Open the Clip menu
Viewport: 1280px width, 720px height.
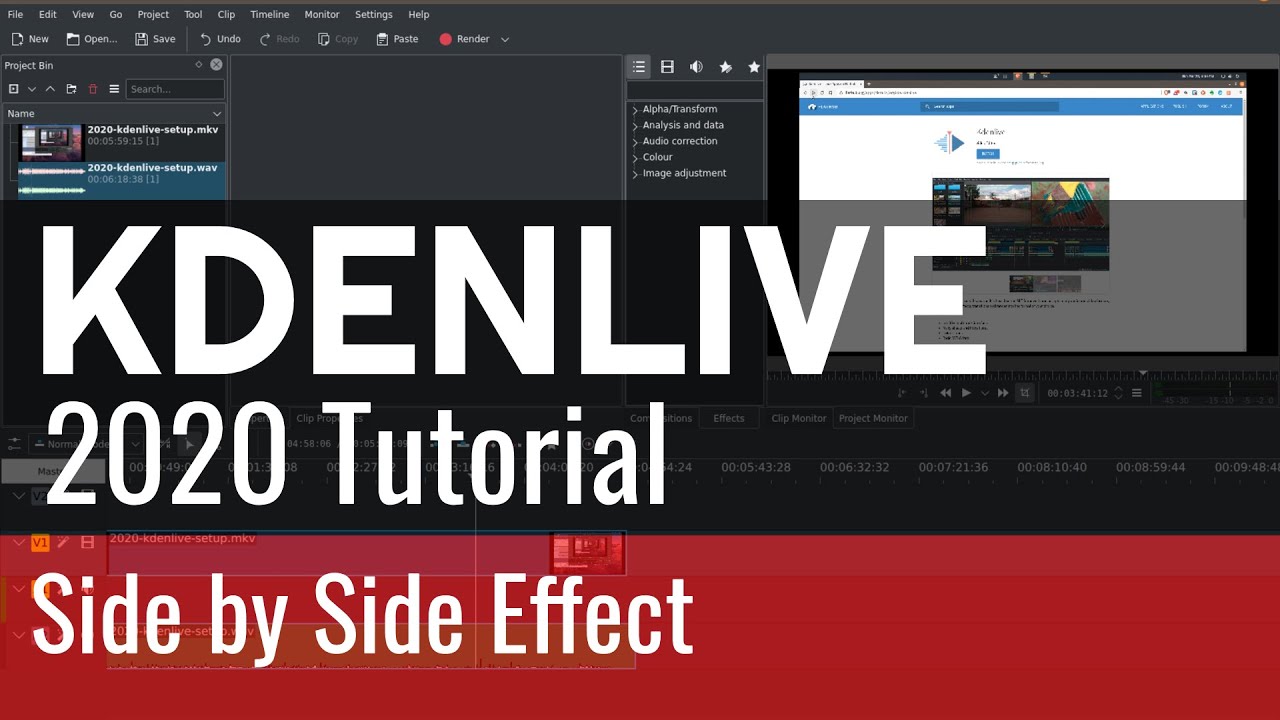(226, 14)
